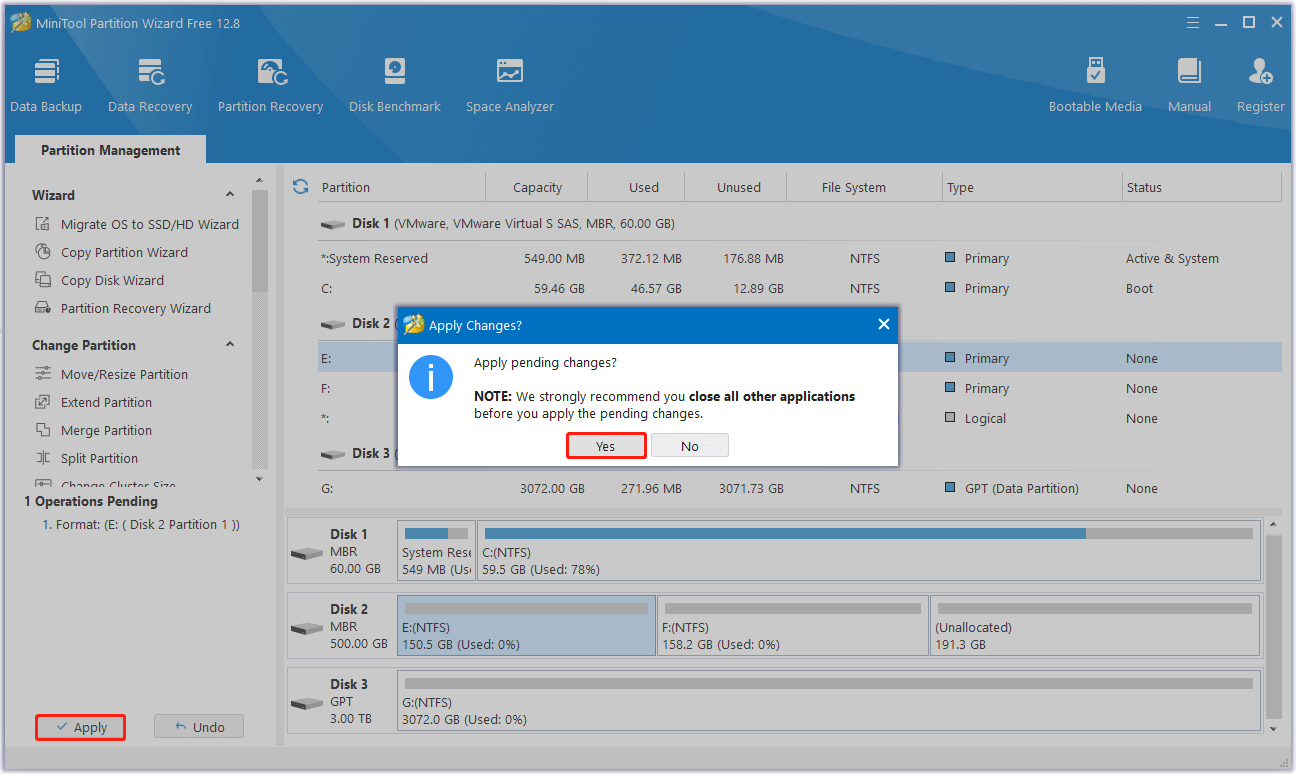Click the Undo button
This screenshot has width=1298, height=775.
tap(199, 727)
